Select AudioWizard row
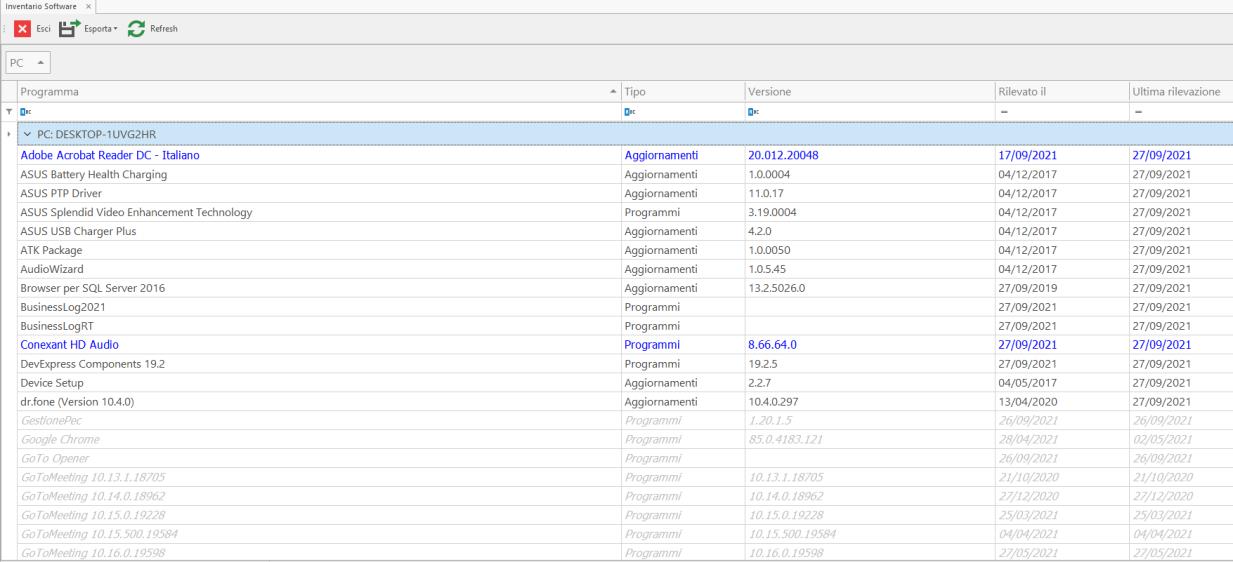Screen dimensions: 1233x562 click(x=625, y=269)
